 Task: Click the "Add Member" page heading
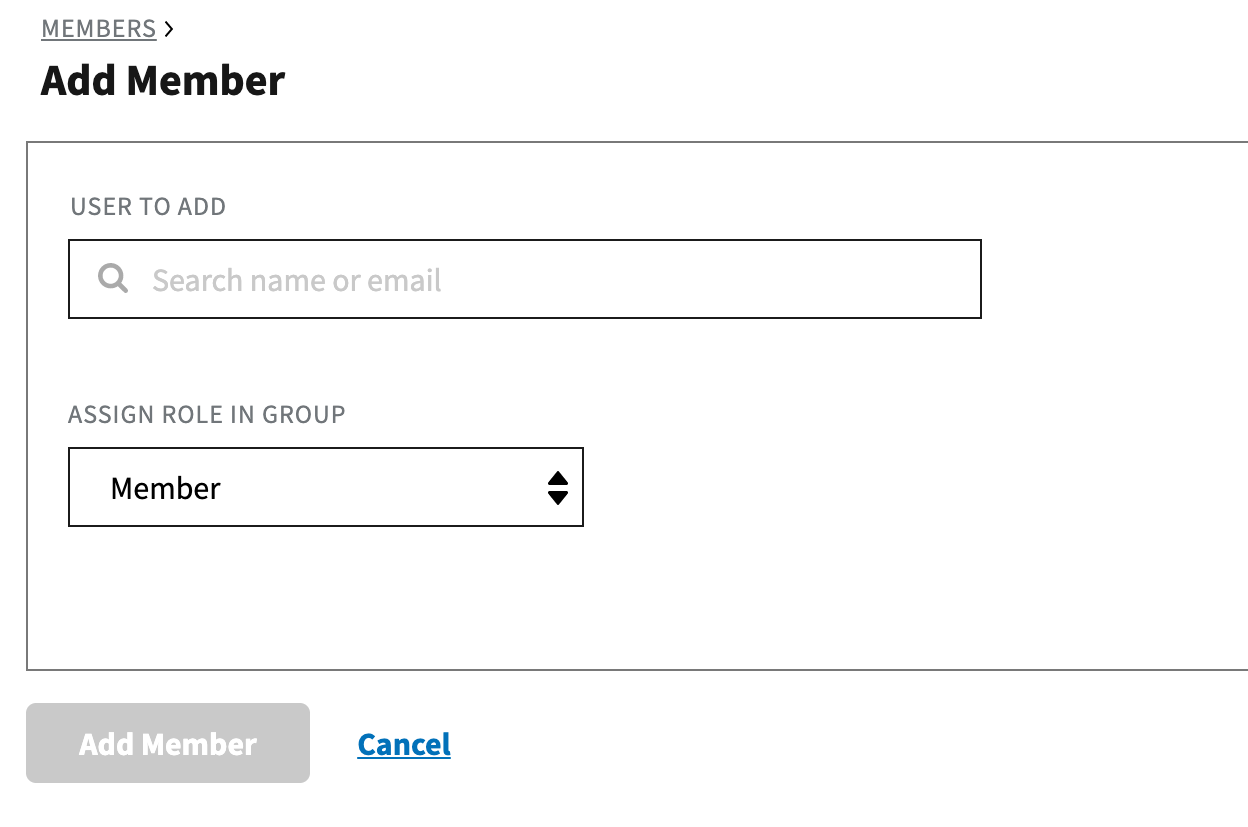click(163, 81)
